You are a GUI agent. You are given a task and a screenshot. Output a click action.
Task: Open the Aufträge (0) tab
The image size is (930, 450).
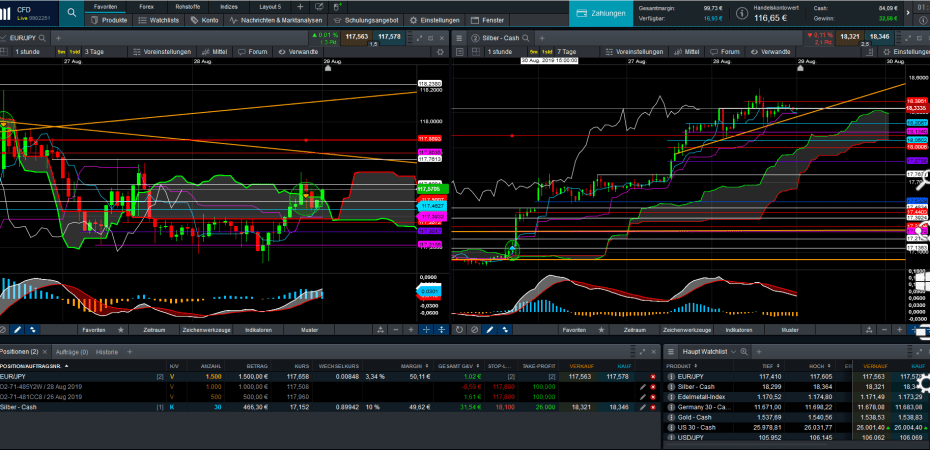(71, 352)
